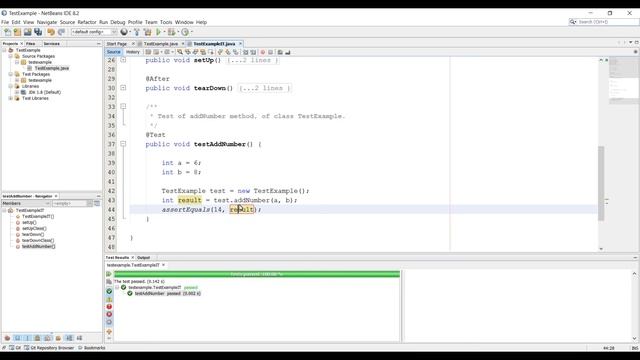Image resolution: width=640 pixels, height=360 pixels.
Task: Toggle Show Failed red exclamation filter
Action: pos(109,307)
